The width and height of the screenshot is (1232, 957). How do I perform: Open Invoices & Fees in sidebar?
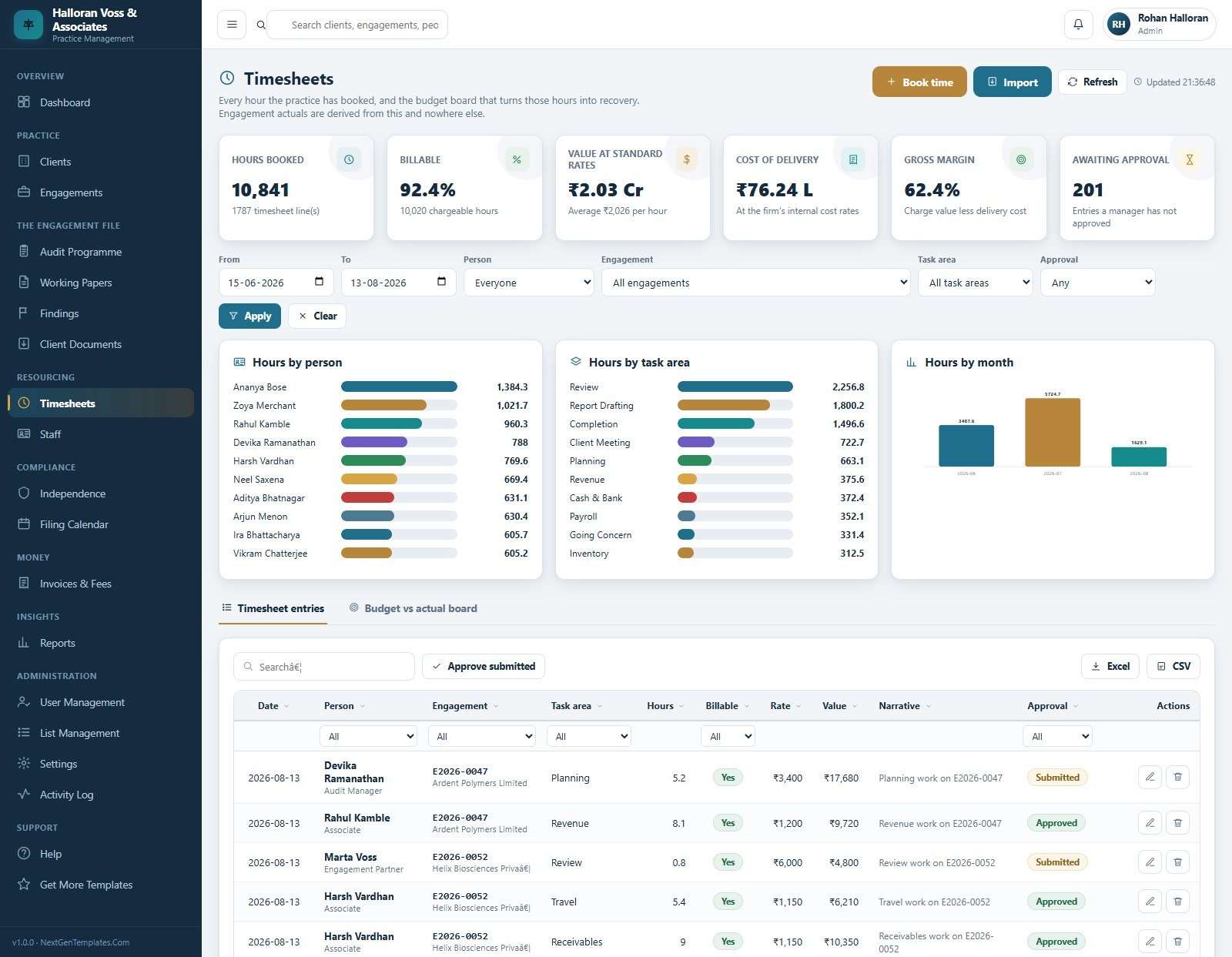[101, 584]
